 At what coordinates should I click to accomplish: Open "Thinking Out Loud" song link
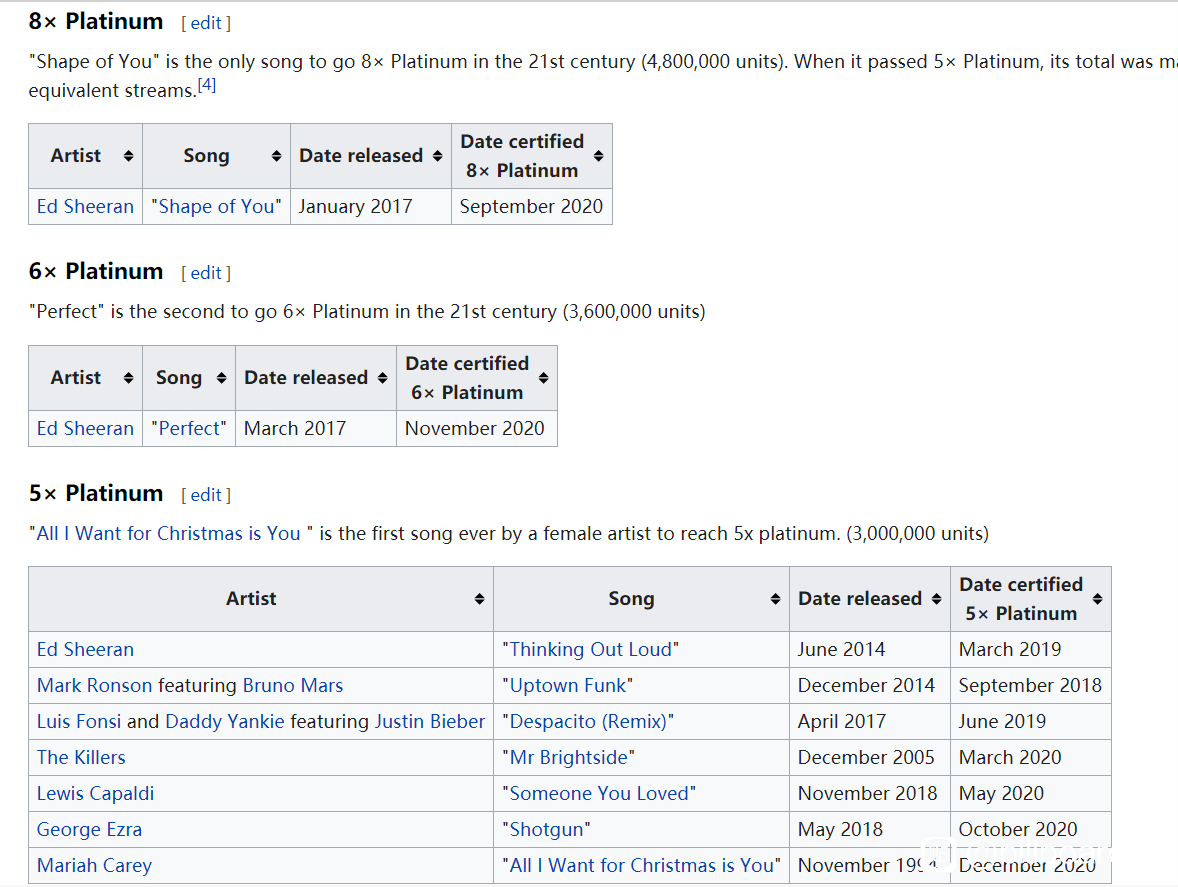[x=591, y=650]
